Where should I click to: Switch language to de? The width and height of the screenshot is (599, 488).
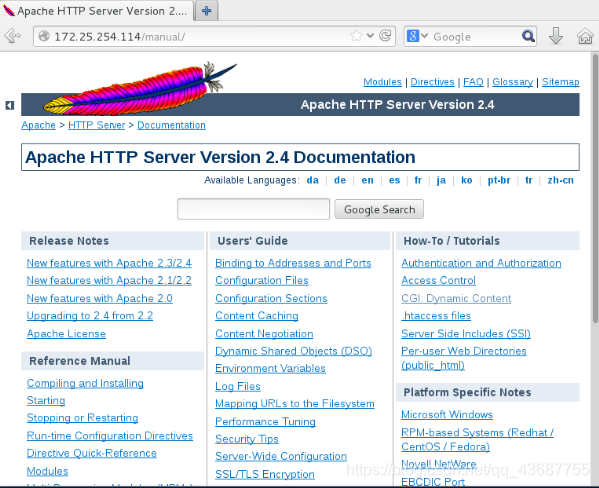[340, 180]
